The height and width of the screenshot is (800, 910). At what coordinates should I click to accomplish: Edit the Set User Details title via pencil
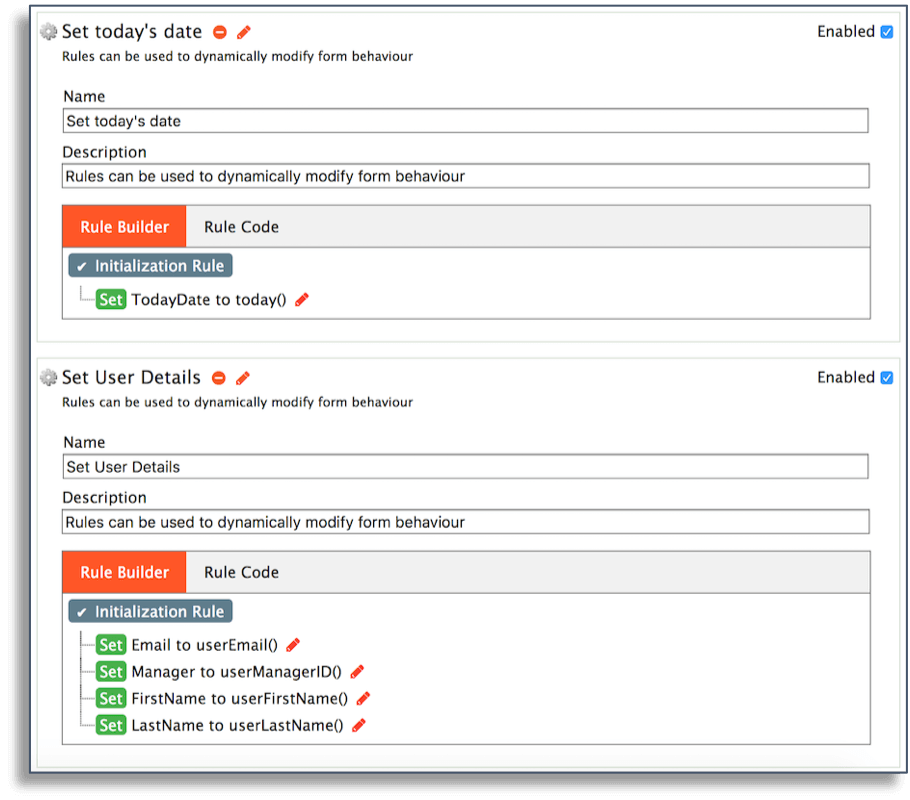pyautogui.click(x=241, y=377)
